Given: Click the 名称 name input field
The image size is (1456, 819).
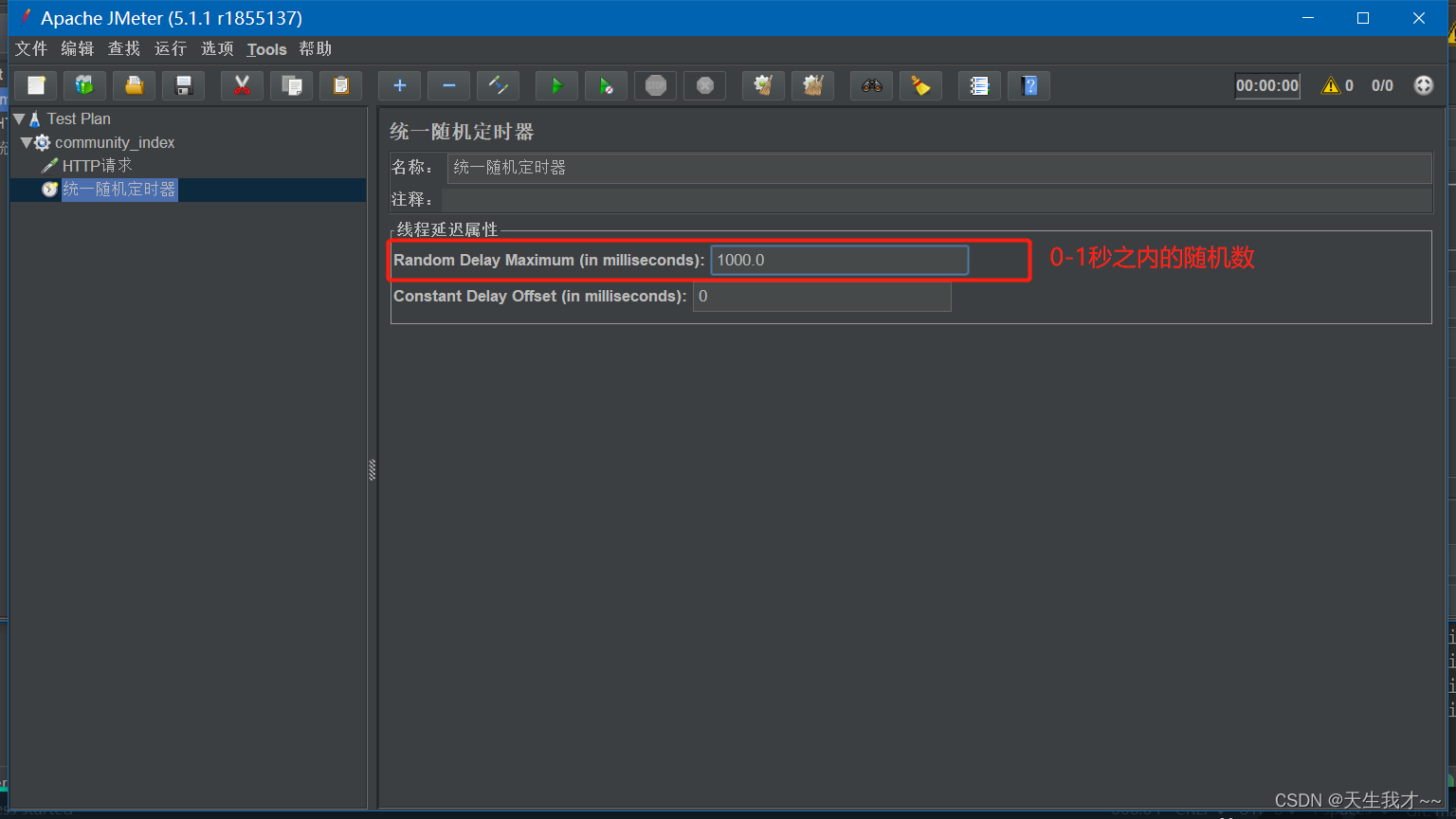Looking at the screenshot, I should [939, 168].
